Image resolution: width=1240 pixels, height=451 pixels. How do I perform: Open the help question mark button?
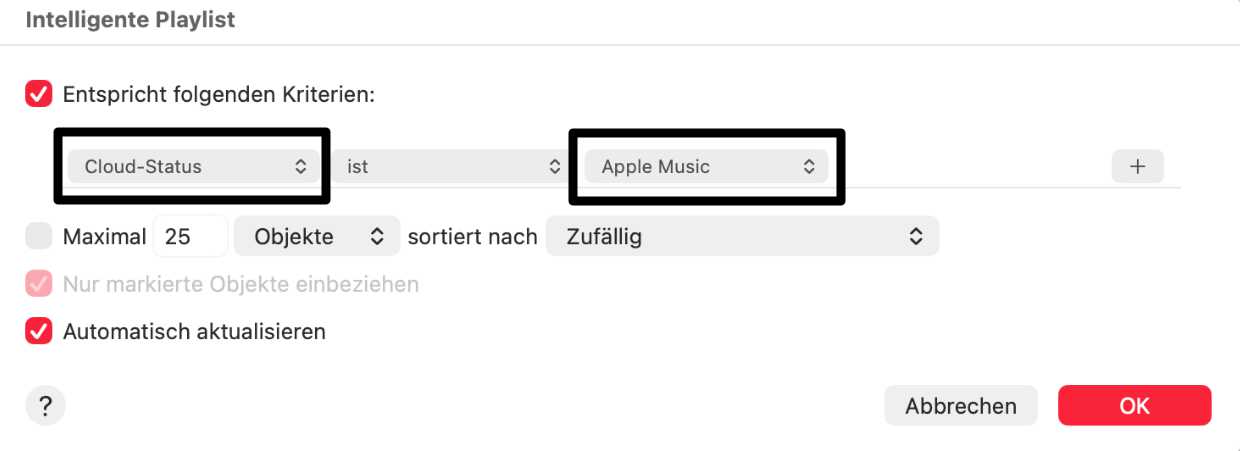coord(45,406)
